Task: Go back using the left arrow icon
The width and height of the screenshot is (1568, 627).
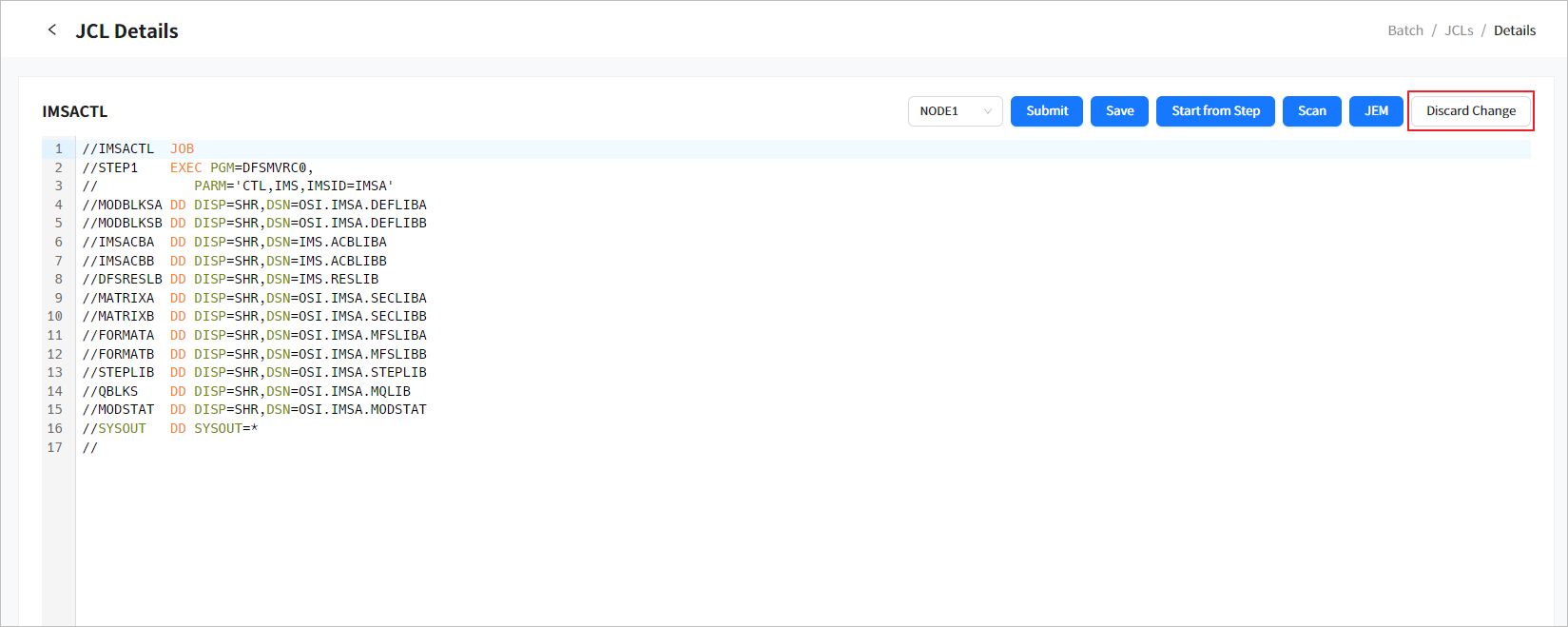Action: pyautogui.click(x=52, y=30)
